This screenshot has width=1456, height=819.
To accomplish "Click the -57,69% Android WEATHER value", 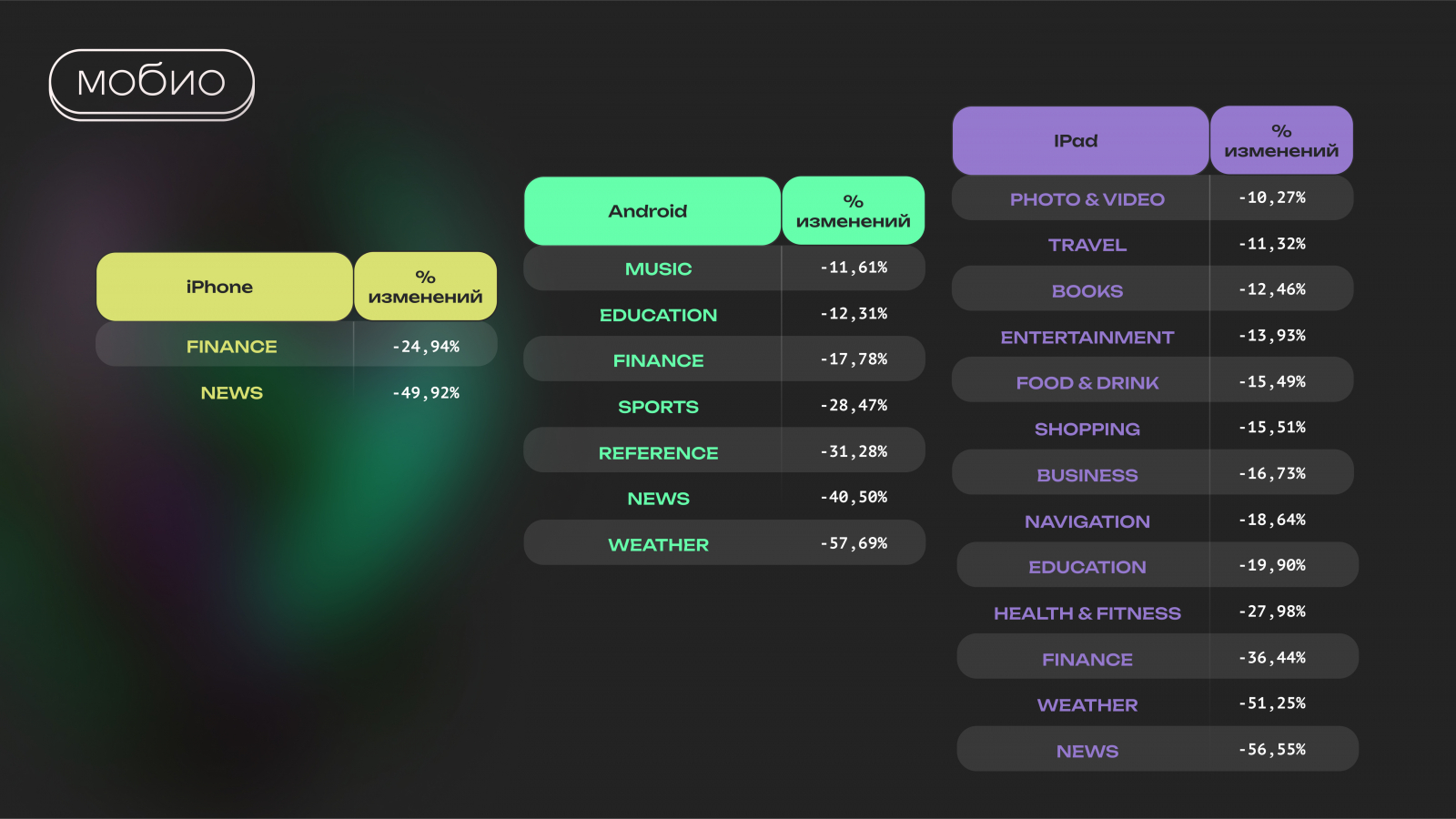I will tap(854, 543).
